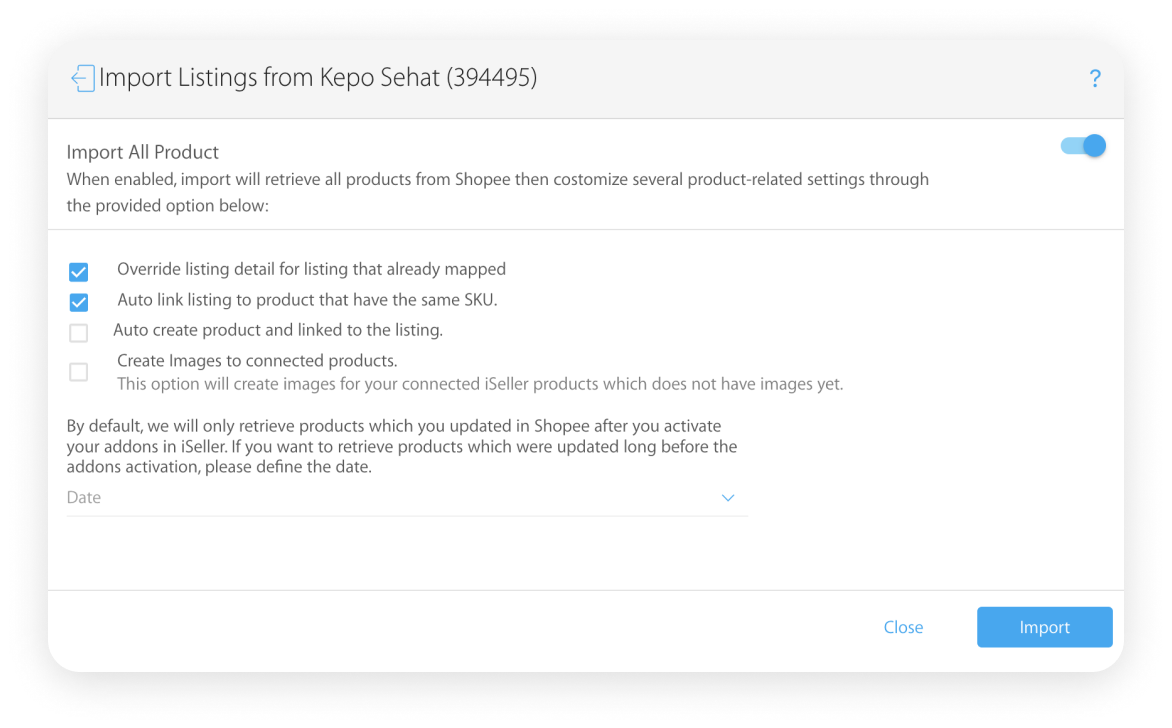1172x728 pixels.
Task: Click the back arrow icon beside the title
Action: (82, 78)
